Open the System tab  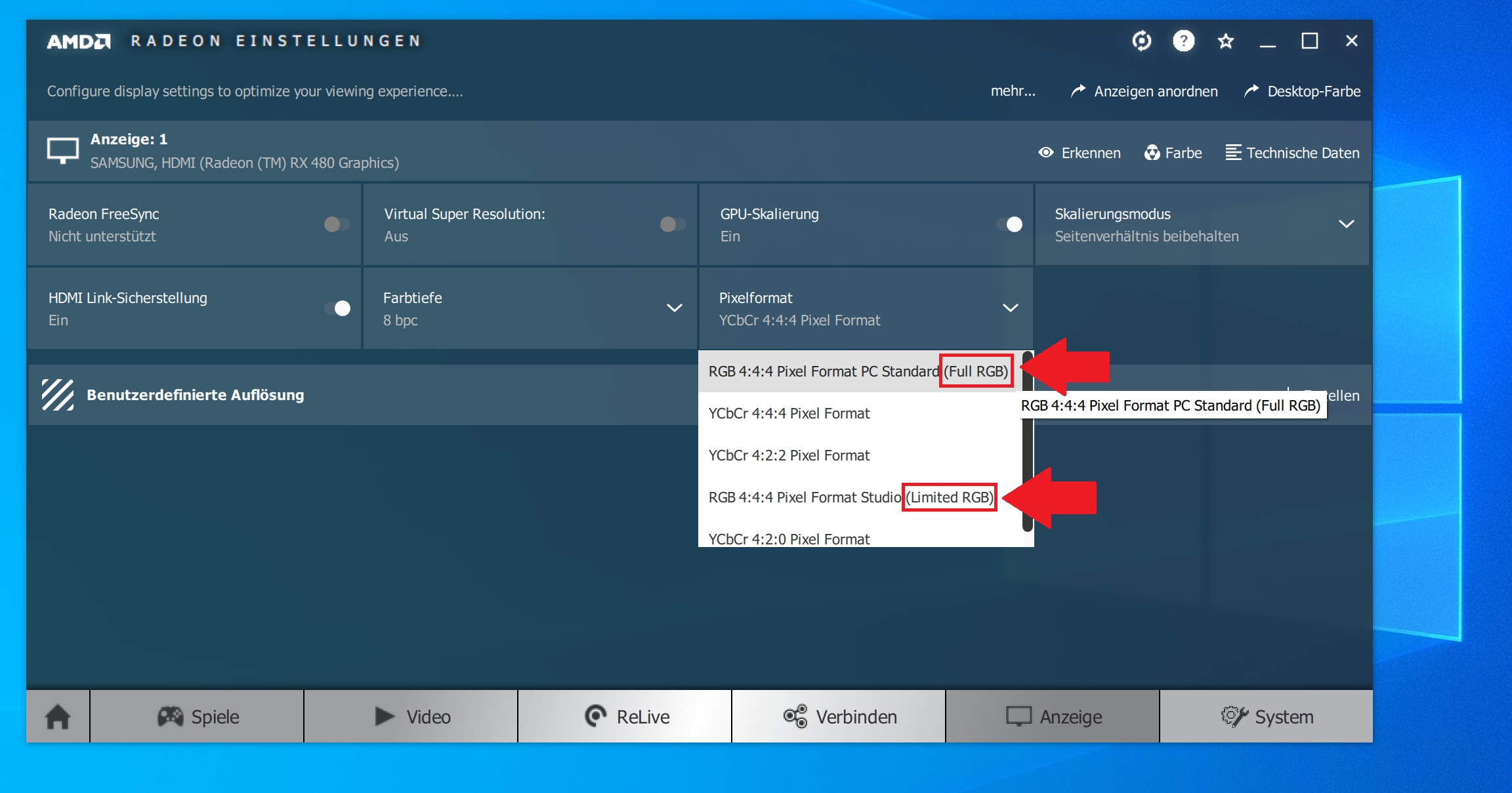point(1267,716)
